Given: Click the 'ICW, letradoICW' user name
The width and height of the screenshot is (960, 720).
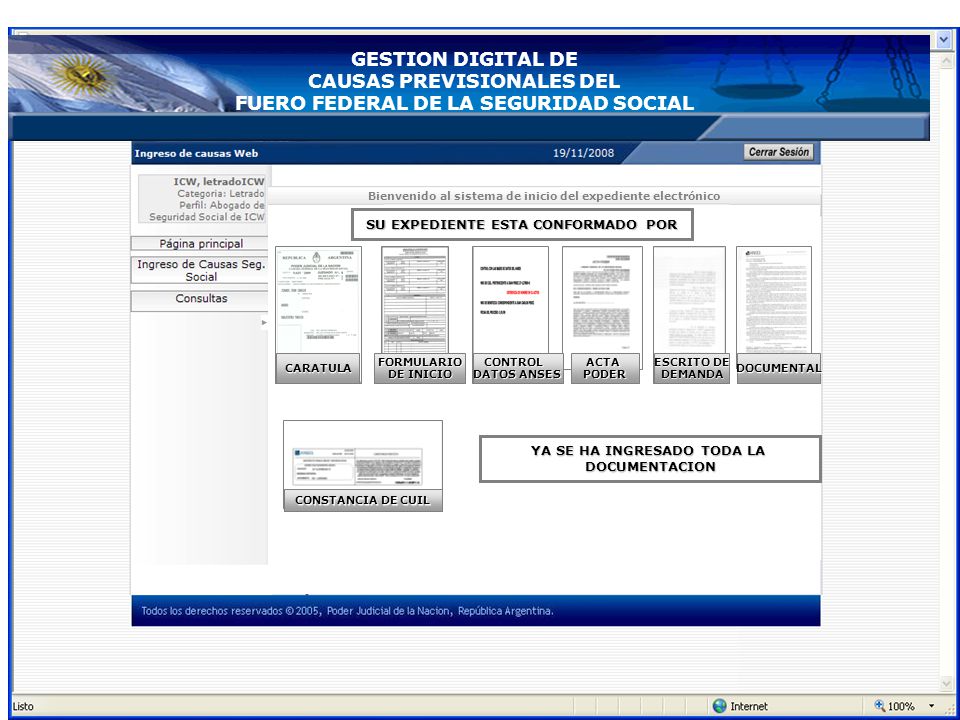Looking at the screenshot, I should 219,182.
